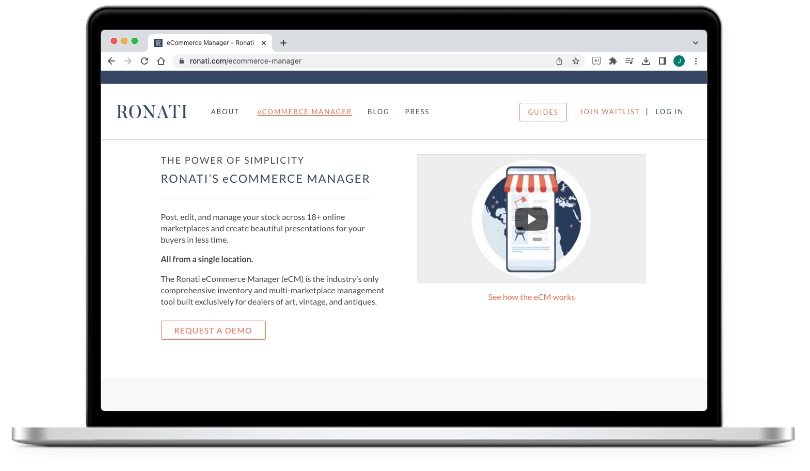
Task: Click the red macOS close window button
Action: pyautogui.click(x=114, y=41)
